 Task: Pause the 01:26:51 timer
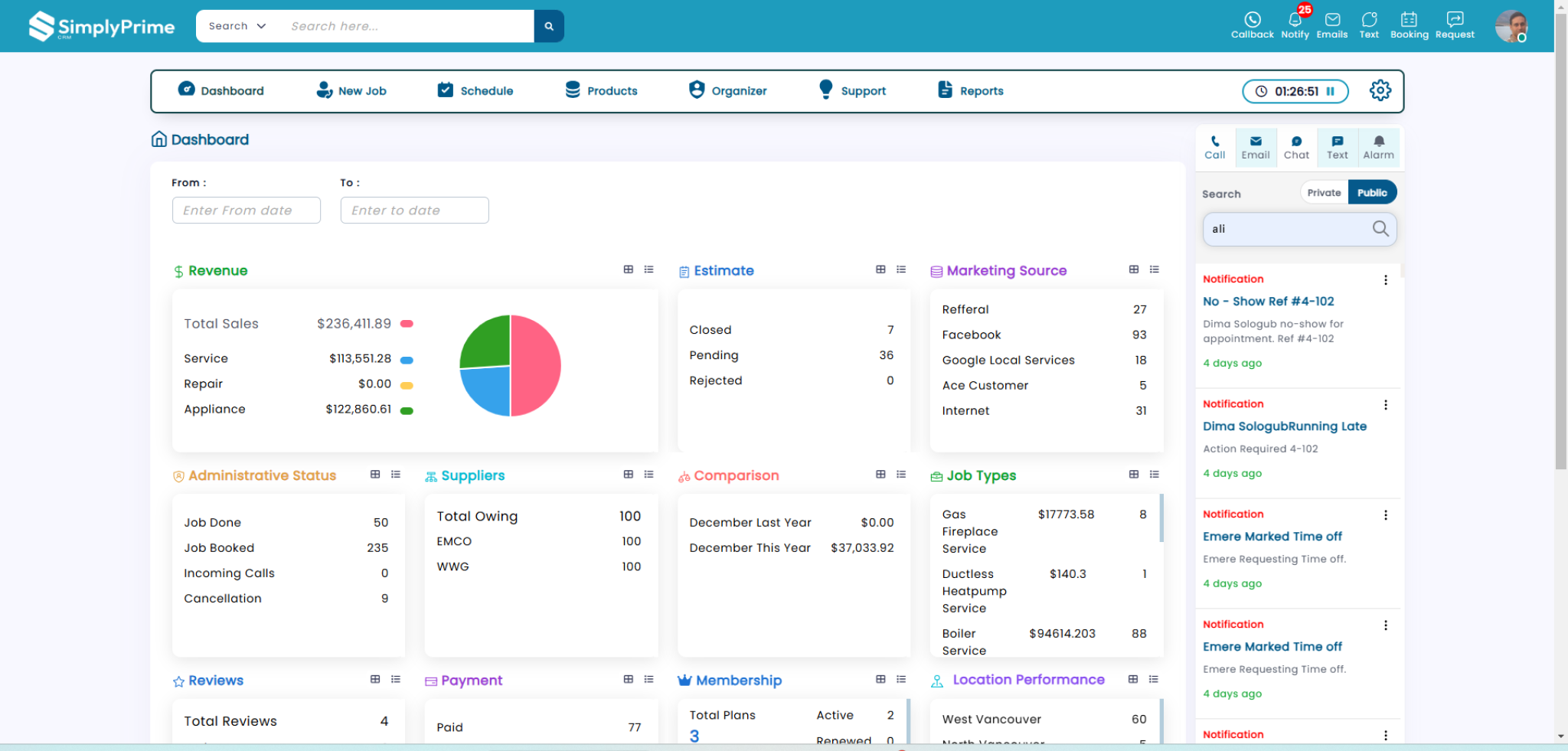pos(1331,91)
